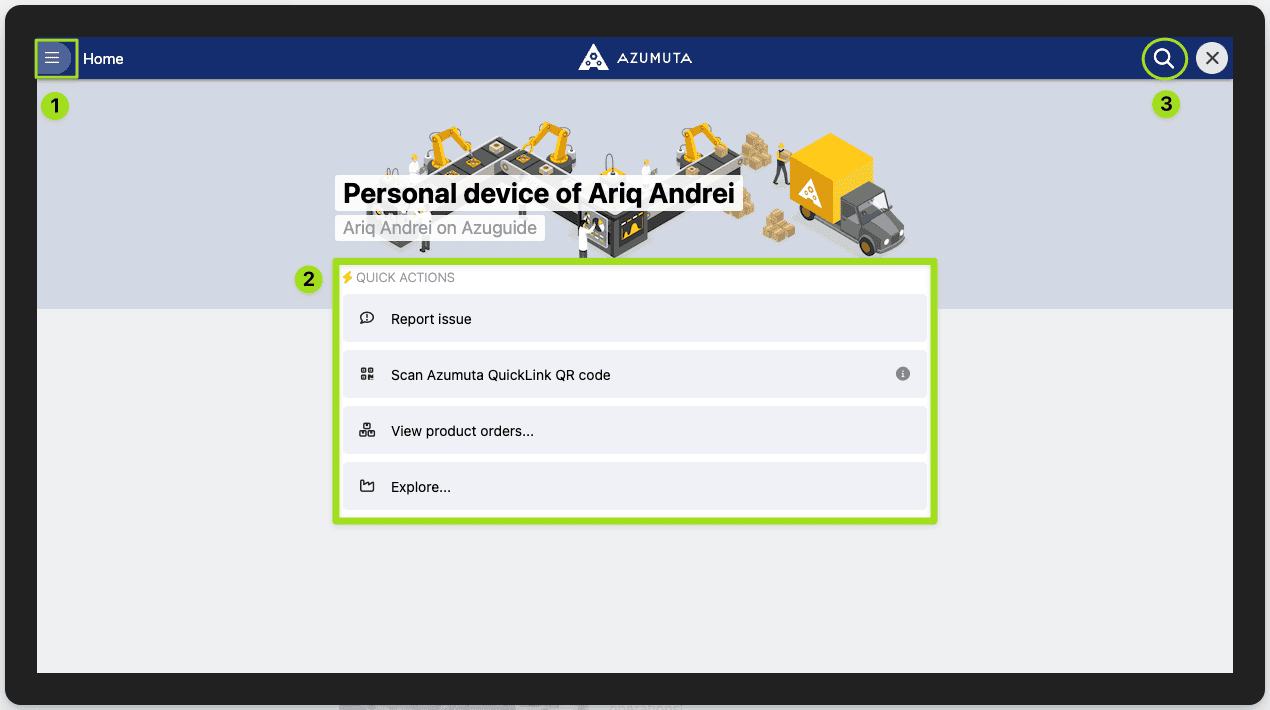The image size is (1270, 710).
Task: Click the speech bubble icon beside Report issue
Action: tap(367, 318)
